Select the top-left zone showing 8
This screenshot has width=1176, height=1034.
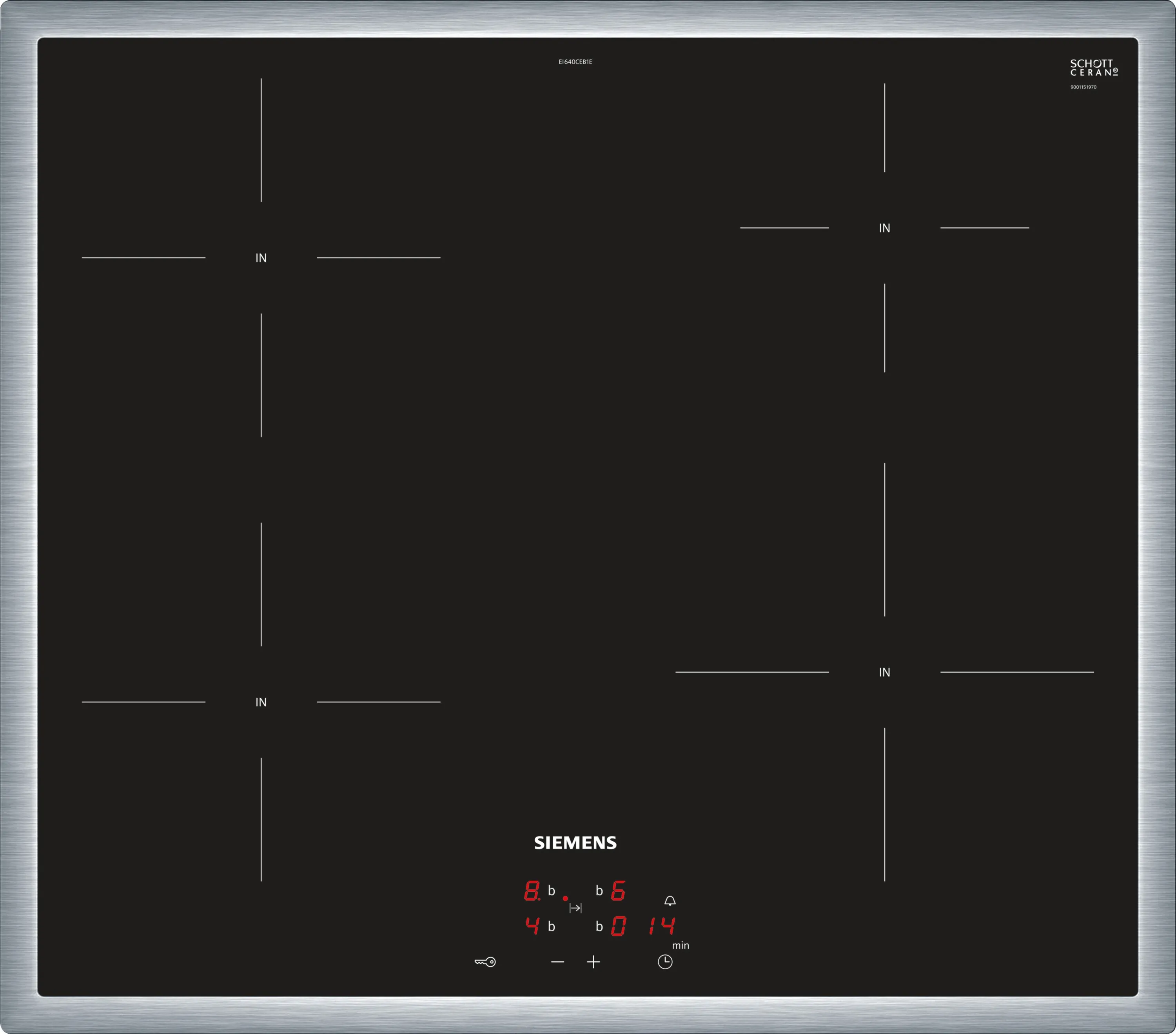pos(532,891)
